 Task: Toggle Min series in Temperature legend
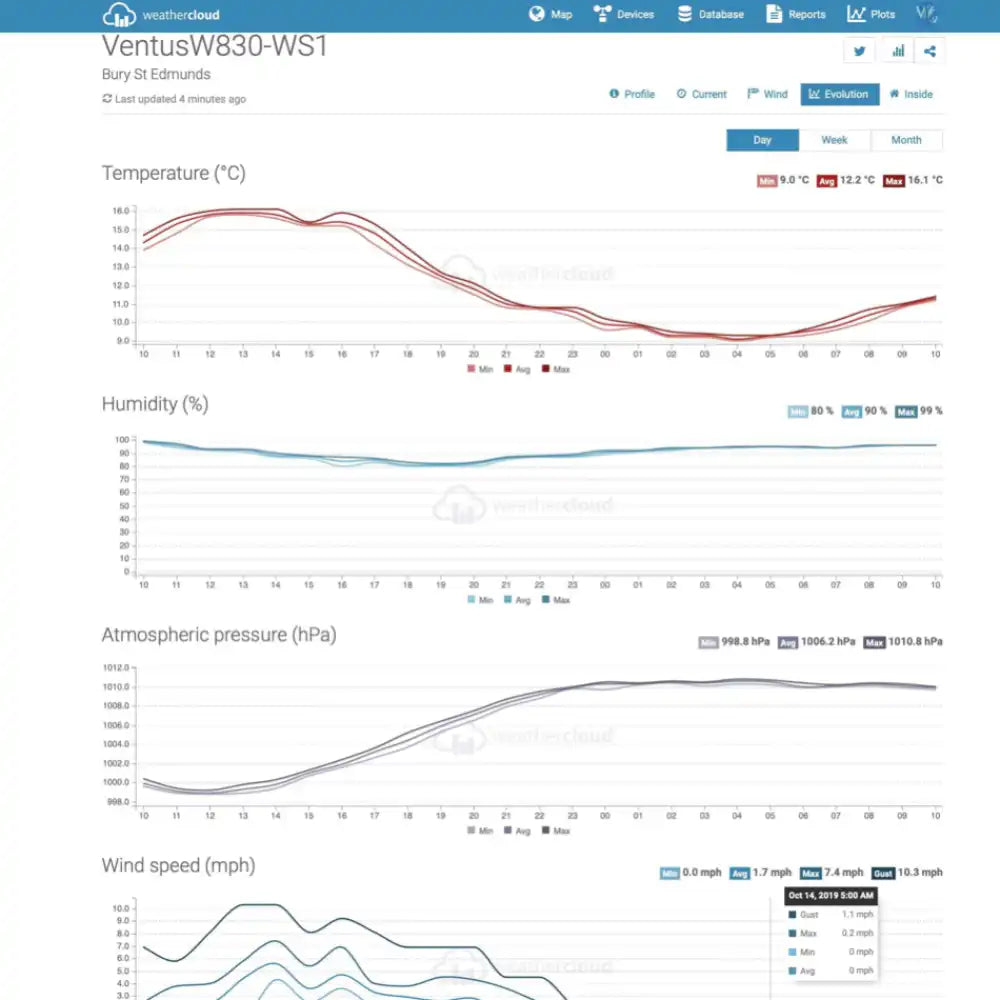coord(479,369)
